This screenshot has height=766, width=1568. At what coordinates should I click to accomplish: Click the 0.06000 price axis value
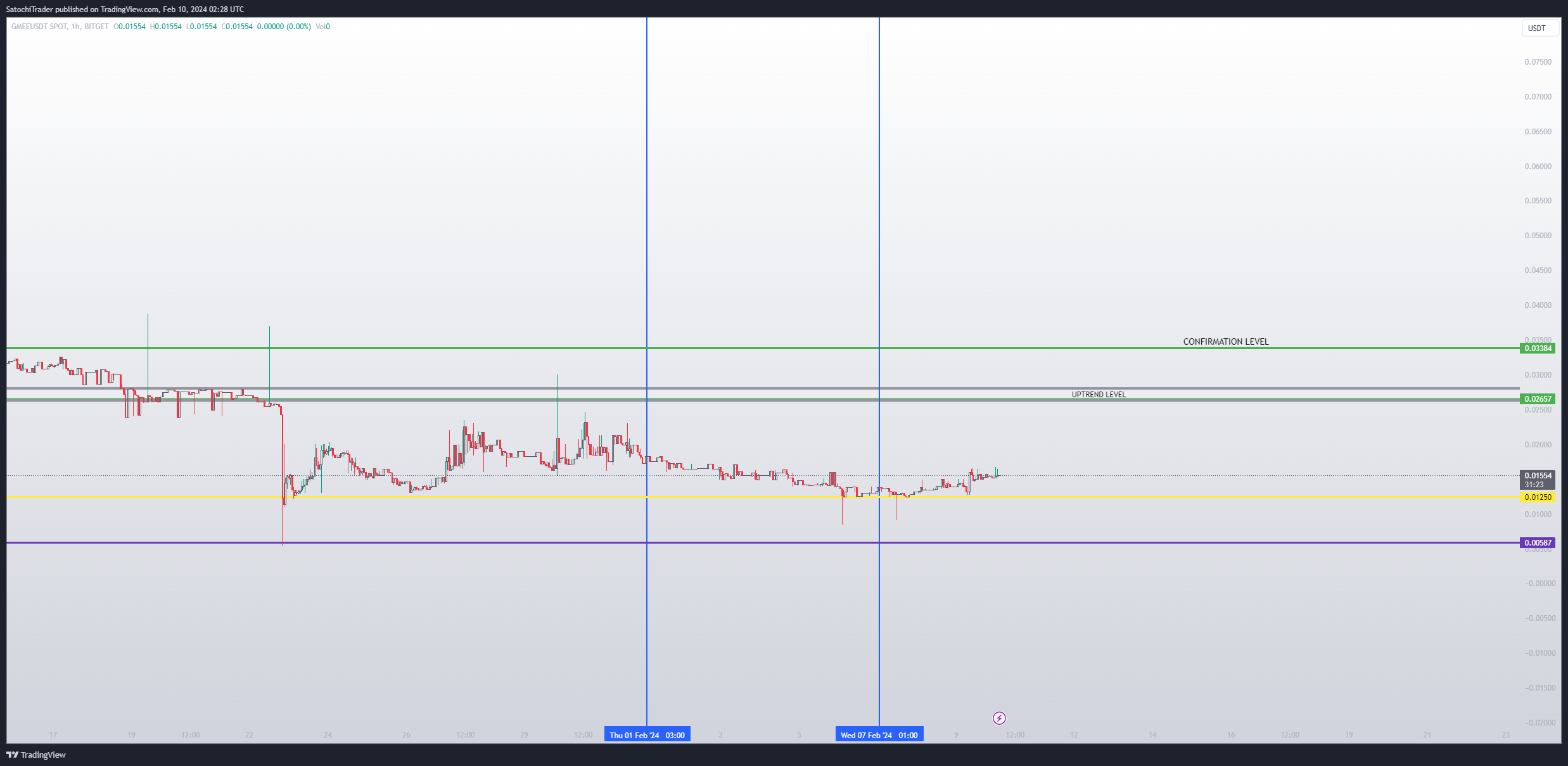(1538, 167)
